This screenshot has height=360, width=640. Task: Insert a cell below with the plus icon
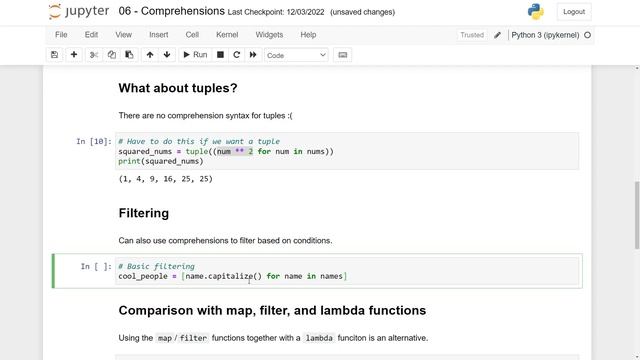(74, 55)
